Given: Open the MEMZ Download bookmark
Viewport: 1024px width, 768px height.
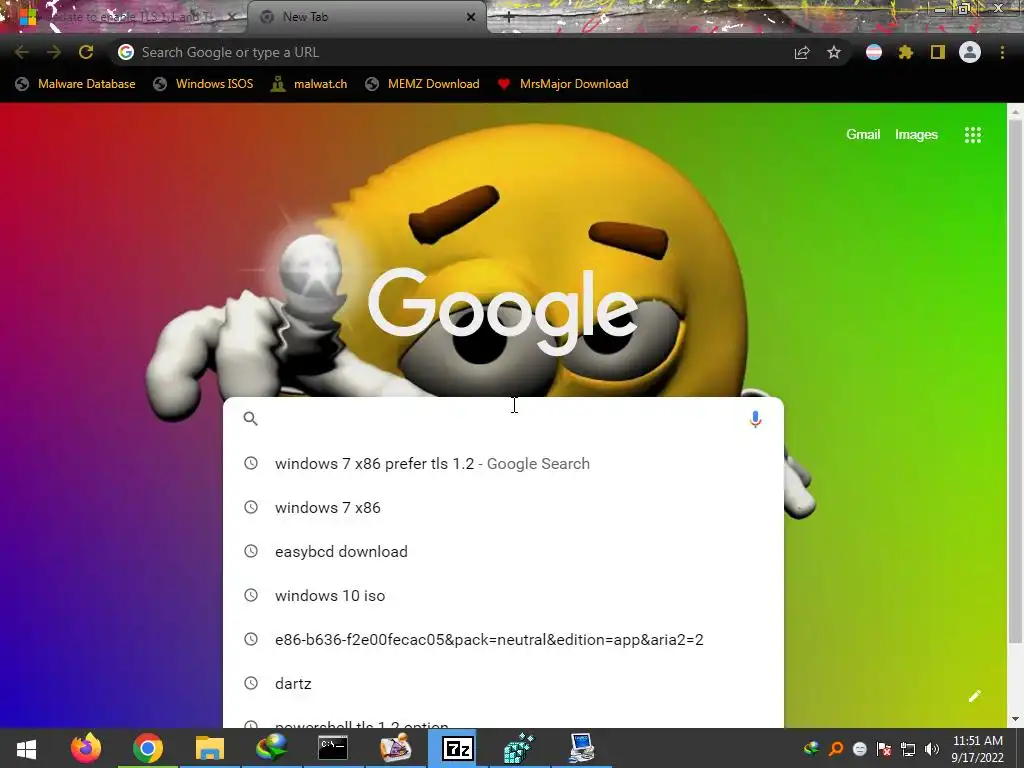Looking at the screenshot, I should 423,84.
